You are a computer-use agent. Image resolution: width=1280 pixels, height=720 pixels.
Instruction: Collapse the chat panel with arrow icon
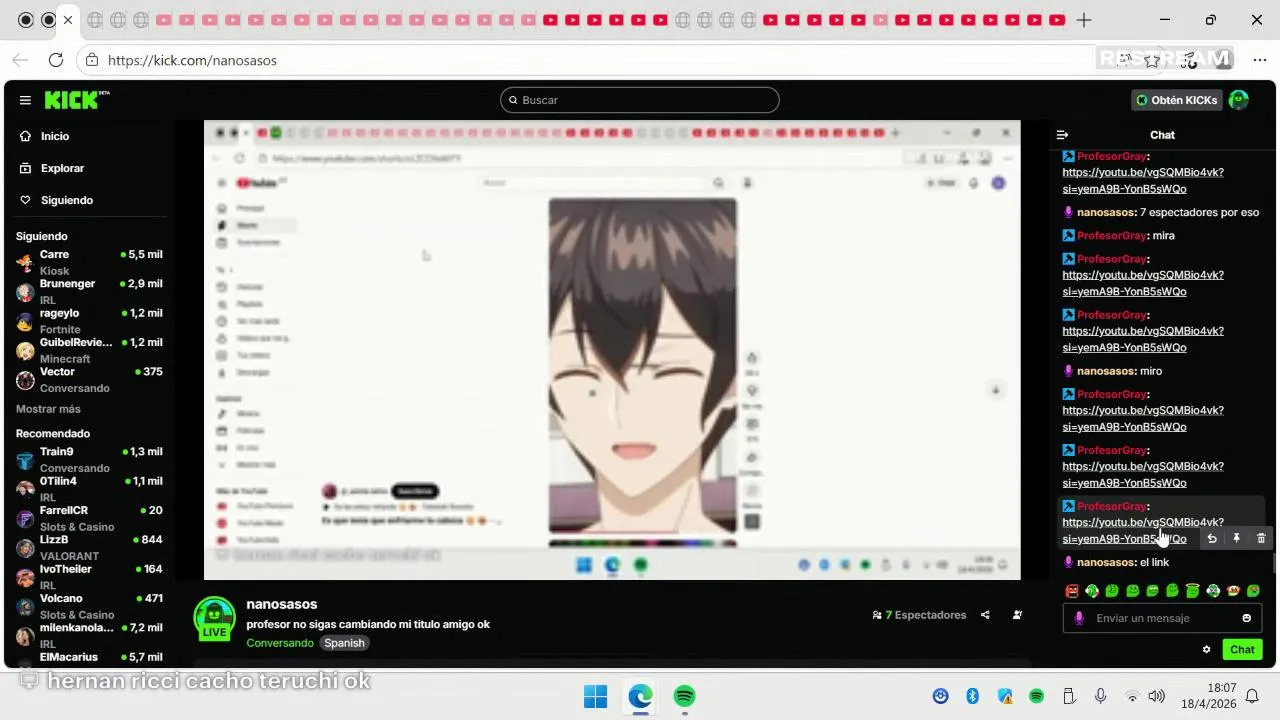coord(1062,135)
